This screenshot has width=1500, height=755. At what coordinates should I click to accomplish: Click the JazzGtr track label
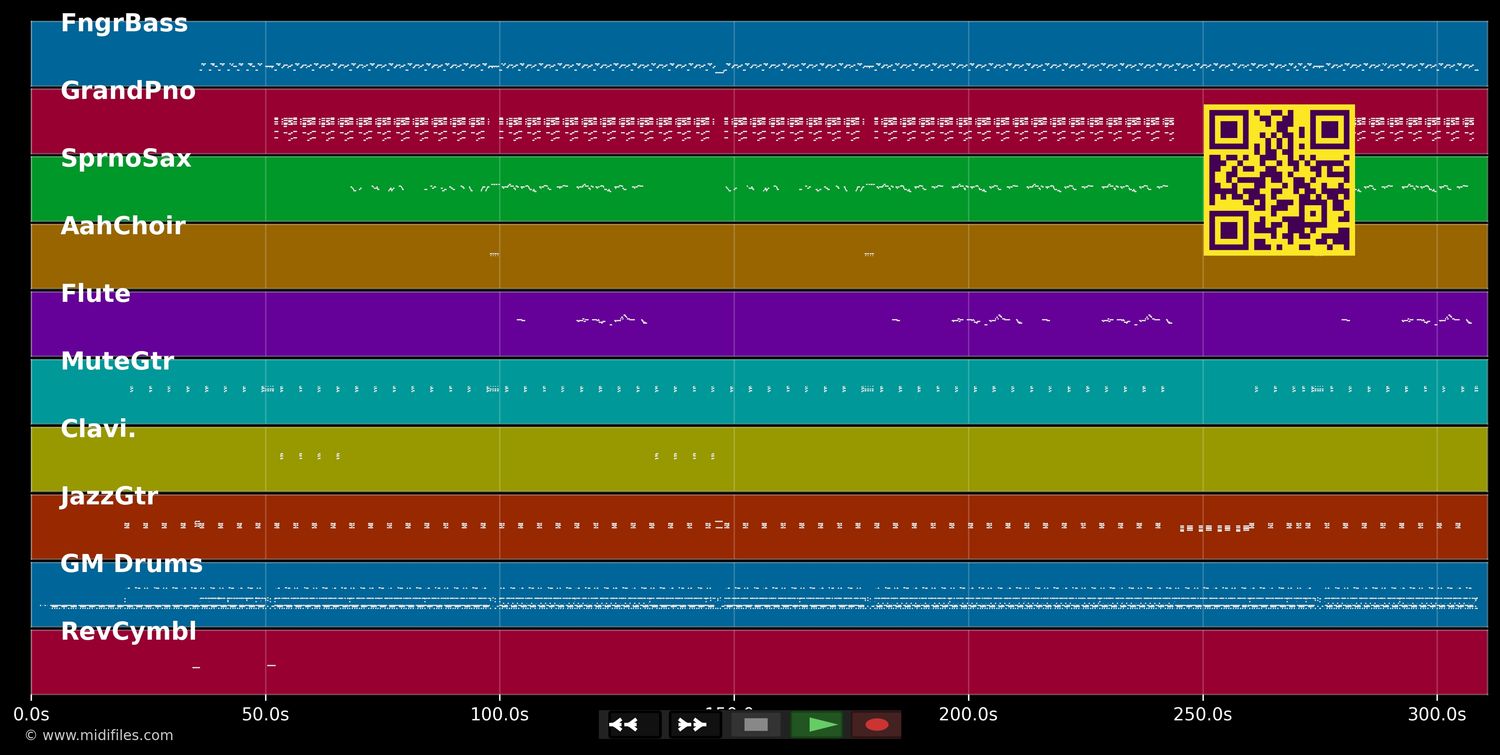[109, 496]
